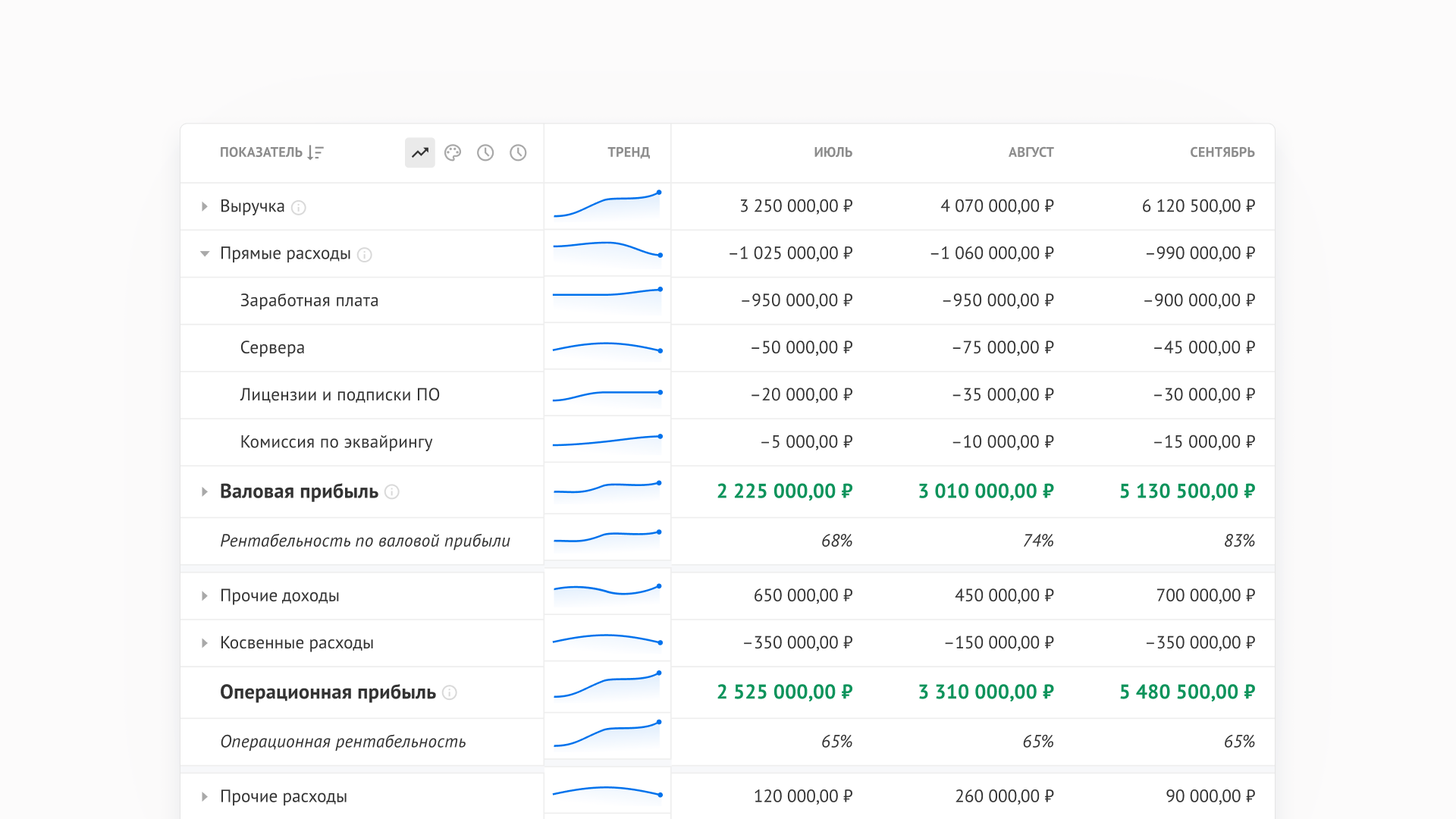This screenshot has height=819, width=1456.
Task: Click Валовая прибыль September value 5 130 500,00 ₽
Action: pyautogui.click(x=1187, y=491)
